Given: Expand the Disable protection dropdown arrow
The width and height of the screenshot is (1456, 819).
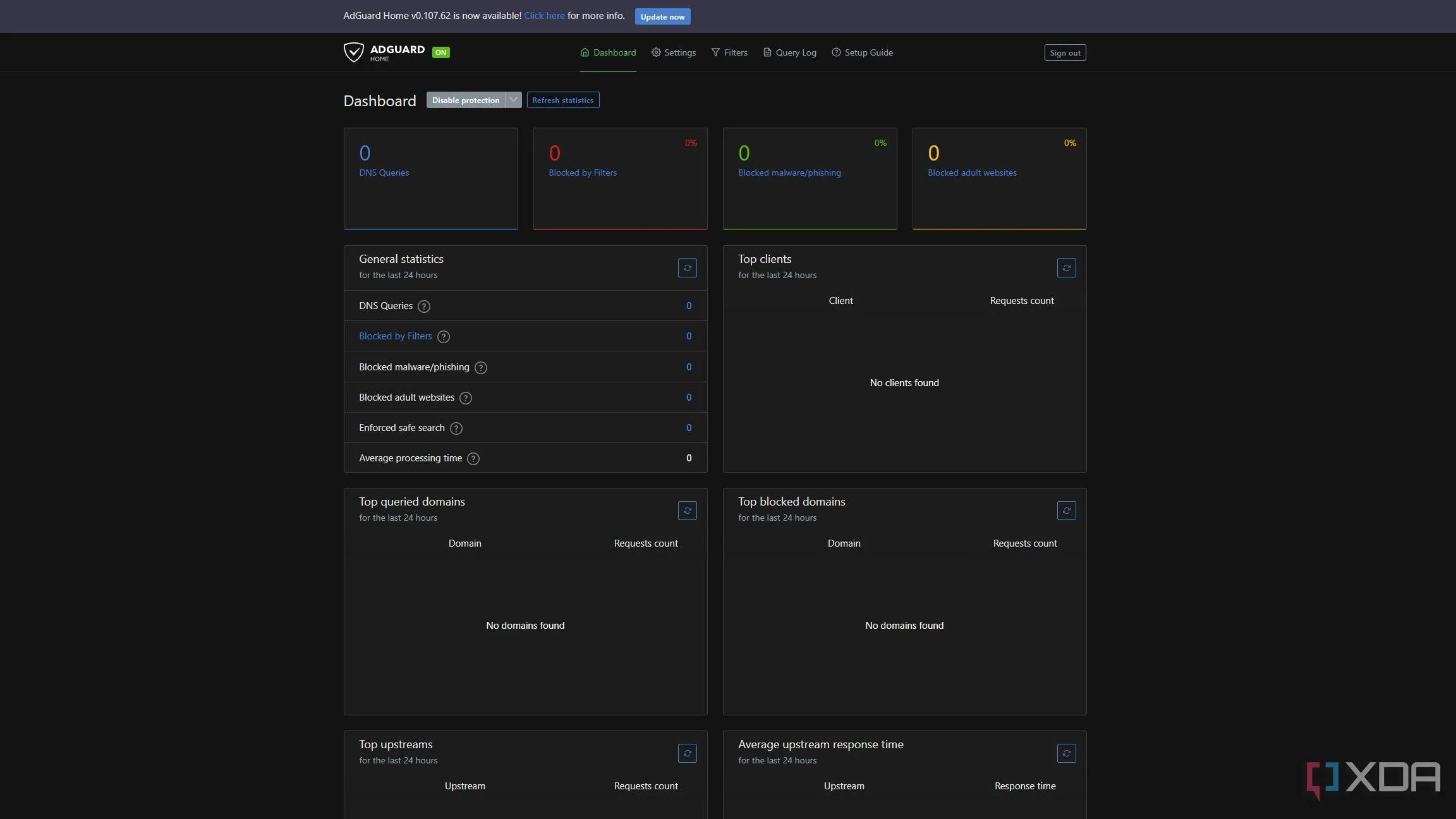Looking at the screenshot, I should pyautogui.click(x=513, y=100).
